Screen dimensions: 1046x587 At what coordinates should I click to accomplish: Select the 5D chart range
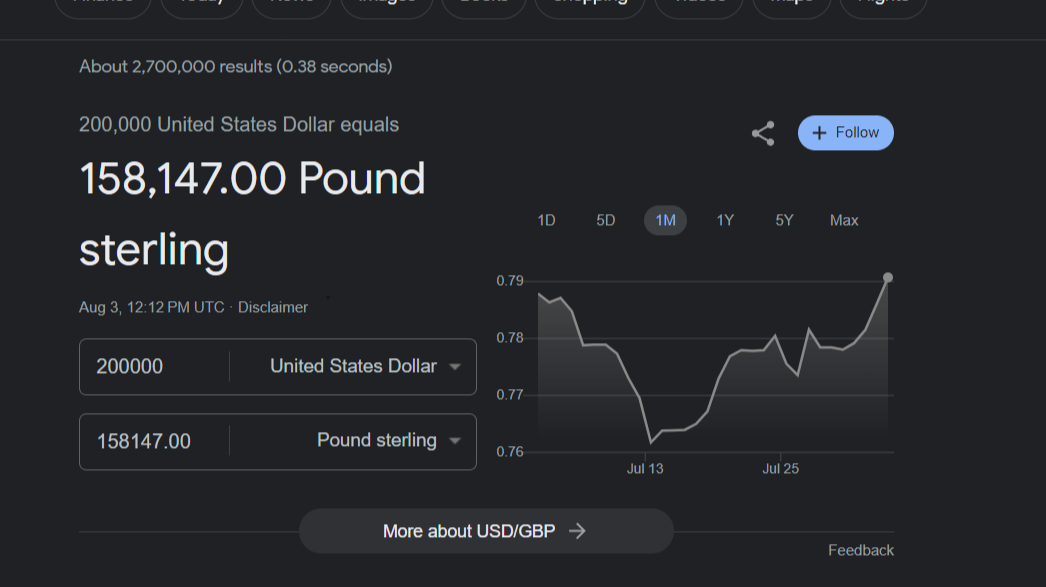[605, 220]
